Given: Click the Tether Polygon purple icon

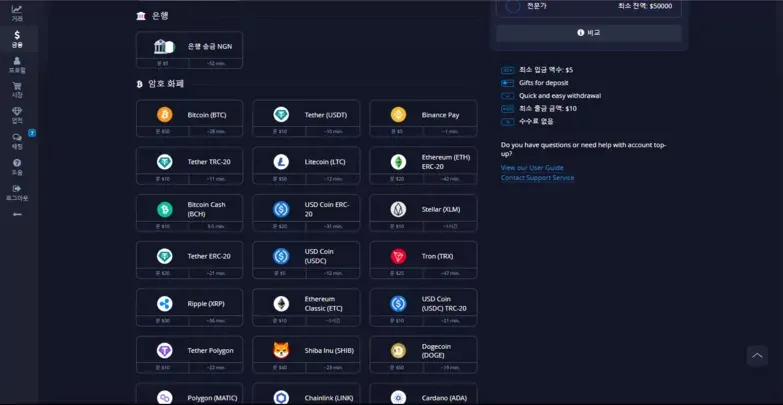Looking at the screenshot, I should point(165,351).
